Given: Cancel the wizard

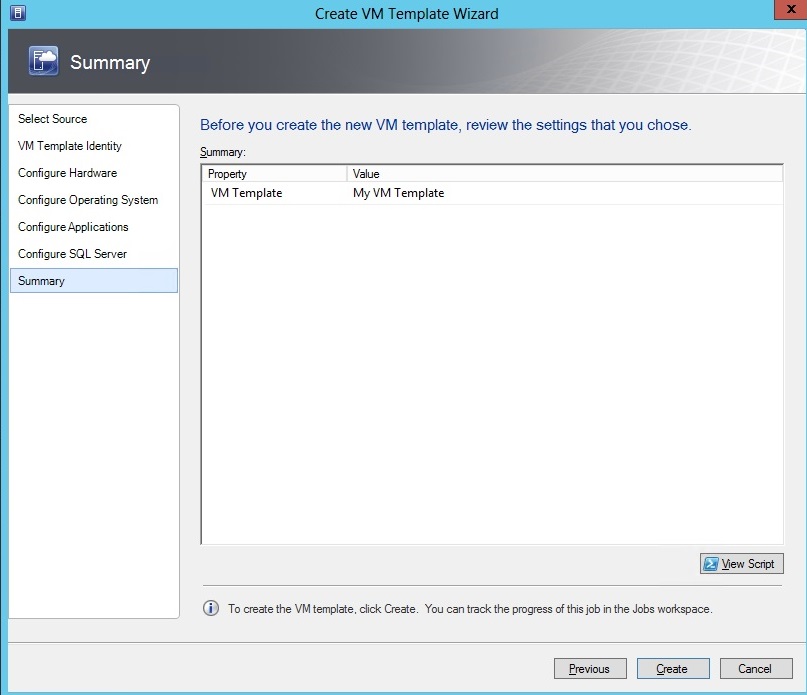Looking at the screenshot, I should 755,669.
